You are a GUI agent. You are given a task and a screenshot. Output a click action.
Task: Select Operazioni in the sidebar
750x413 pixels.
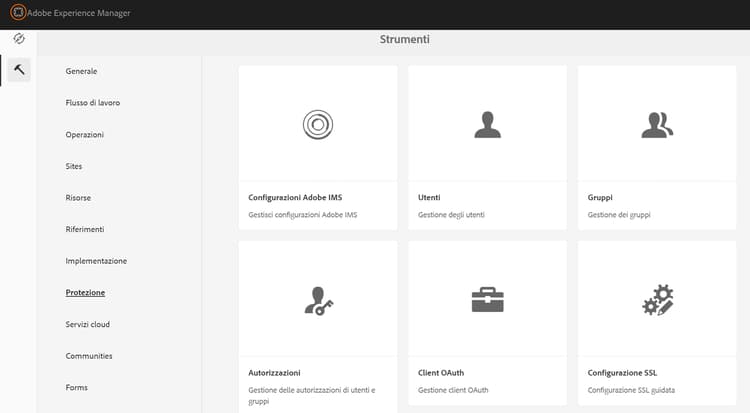(85, 134)
